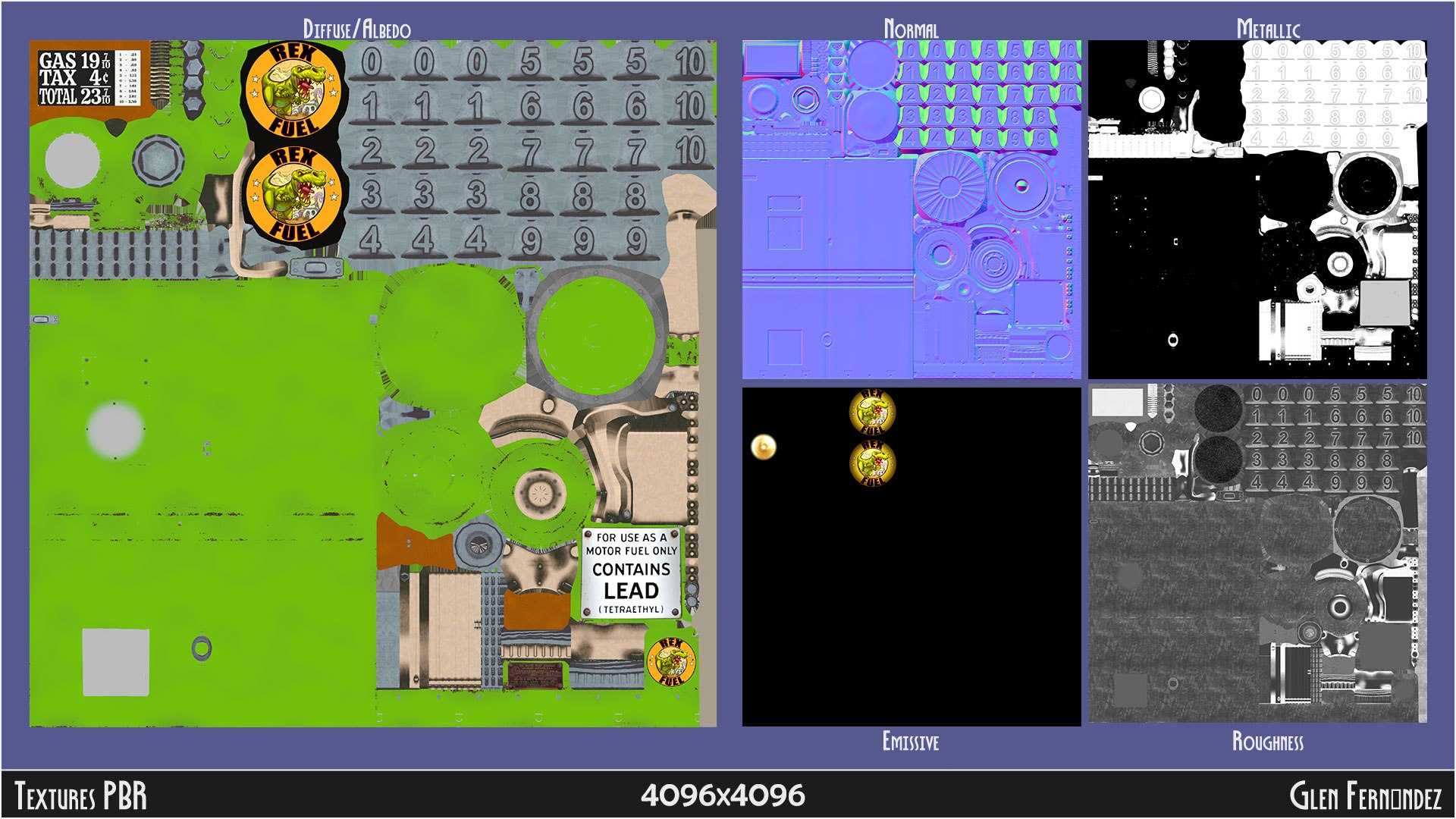Click the glowing yellow orb in emissive map
Image resolution: width=1456 pixels, height=819 pixels.
(764, 447)
